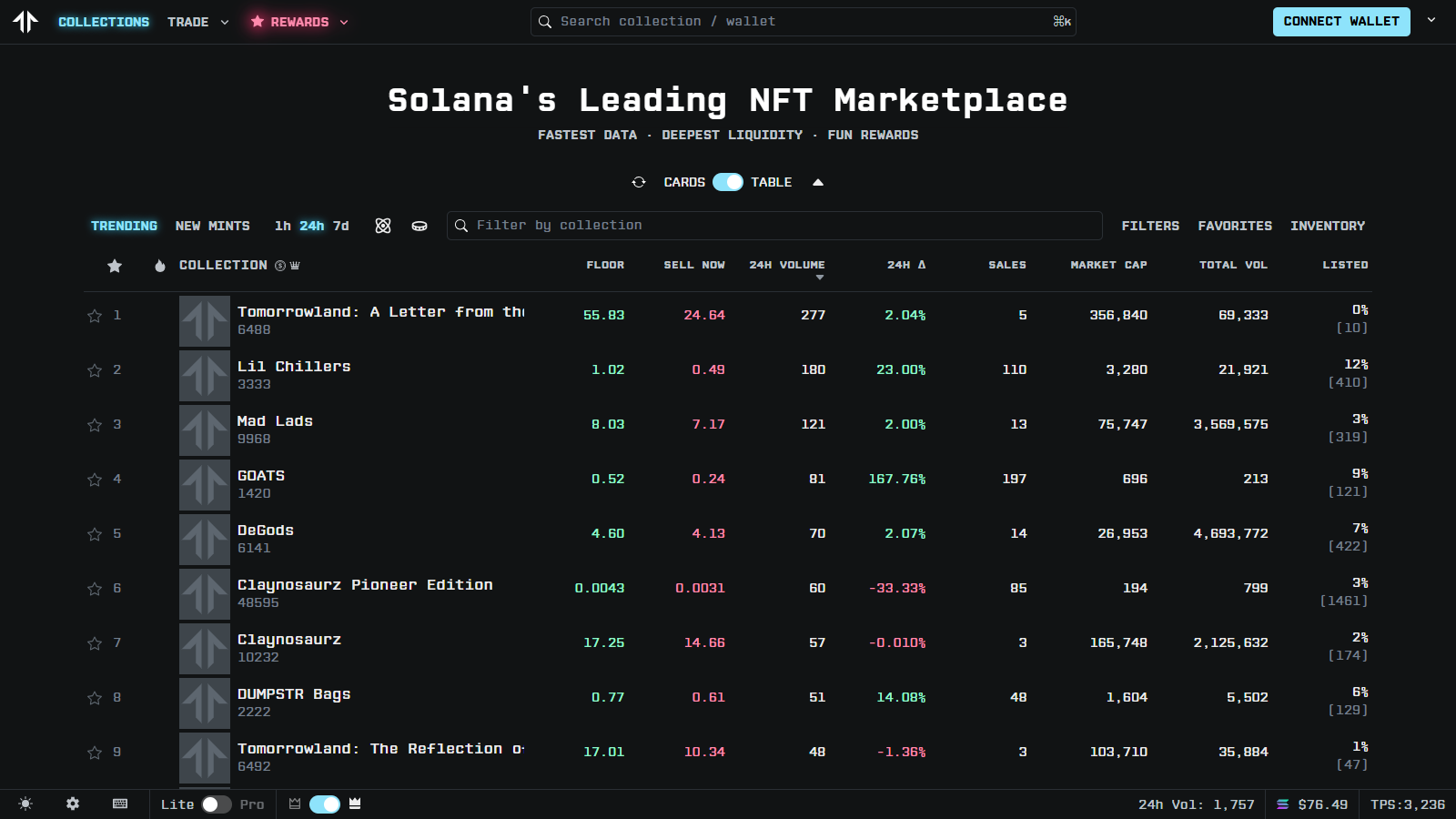The height and width of the screenshot is (819, 1456).
Task: Open the Inventory view
Action: pos(1328,226)
